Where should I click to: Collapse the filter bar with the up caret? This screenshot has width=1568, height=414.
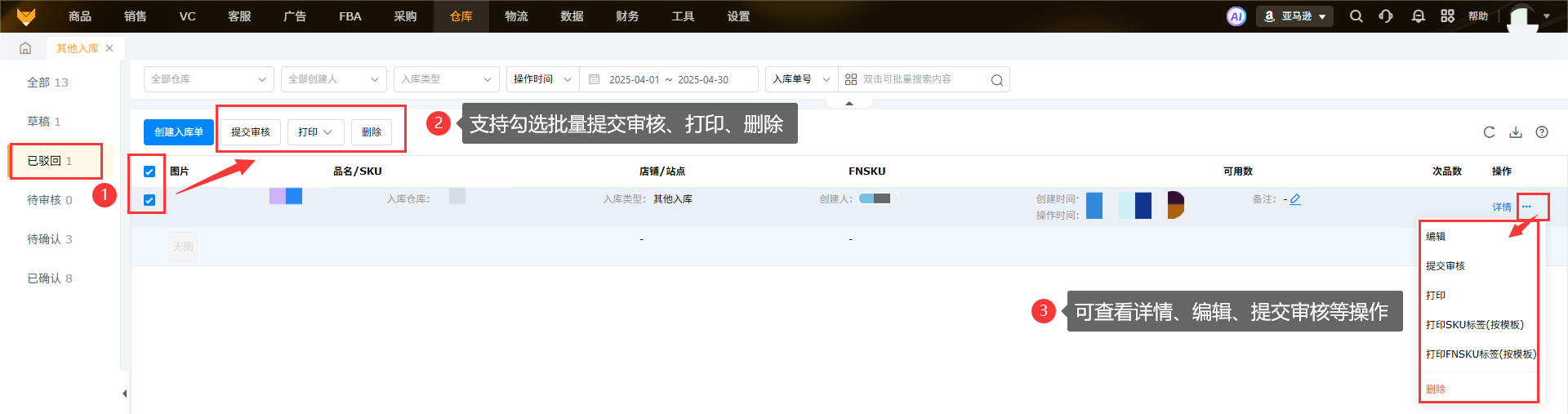pyautogui.click(x=849, y=104)
